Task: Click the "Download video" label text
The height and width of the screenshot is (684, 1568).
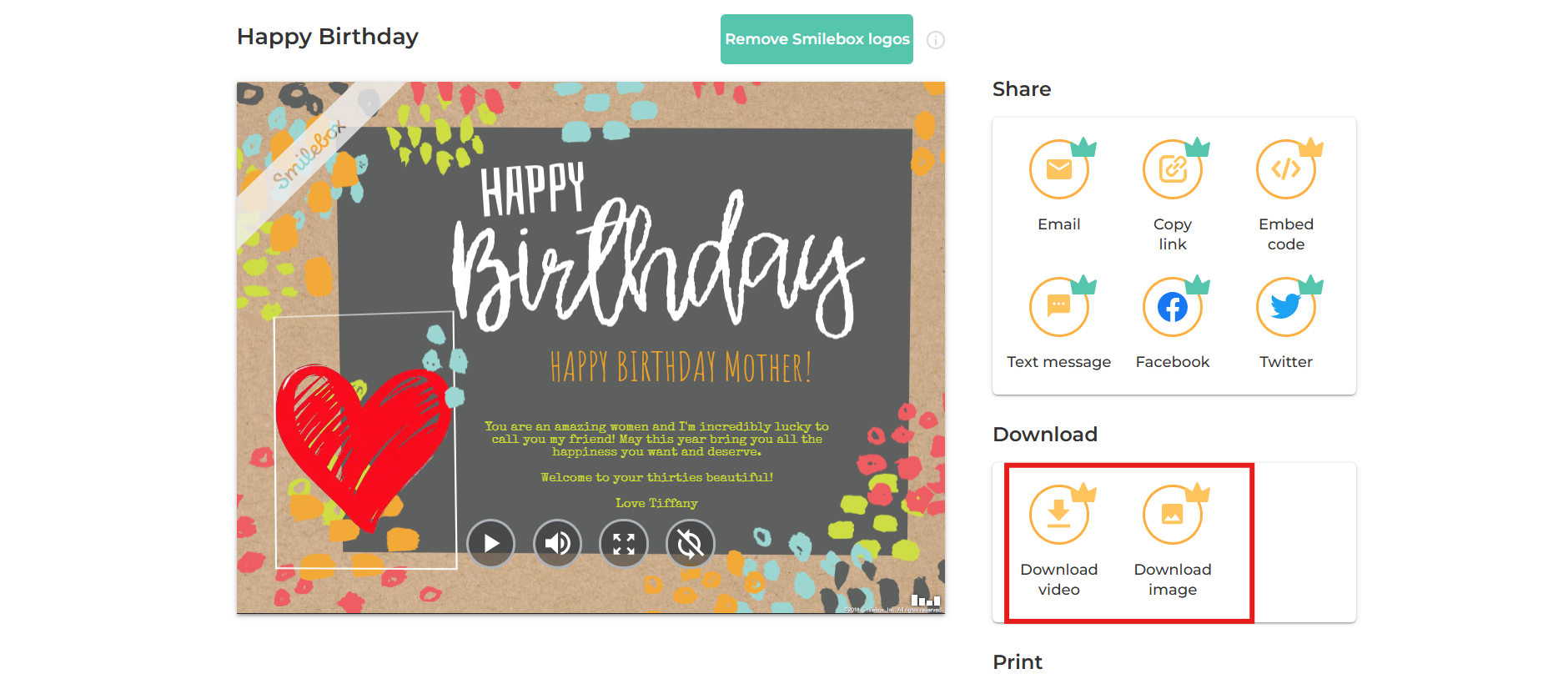Action: tap(1059, 580)
